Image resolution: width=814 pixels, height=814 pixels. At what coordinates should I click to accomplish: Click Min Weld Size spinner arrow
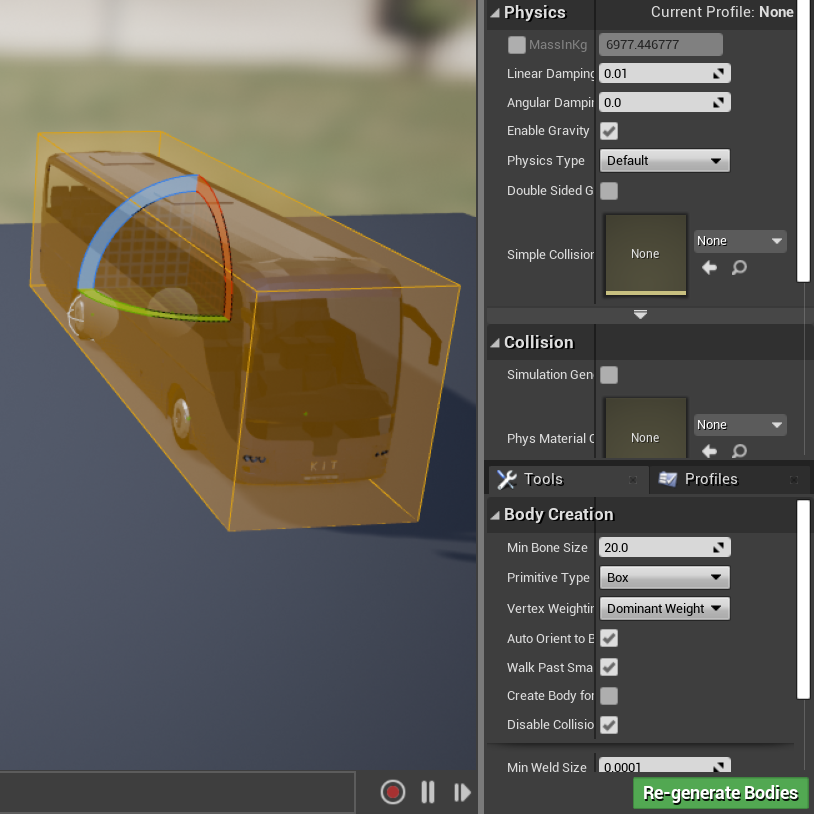coord(718,767)
